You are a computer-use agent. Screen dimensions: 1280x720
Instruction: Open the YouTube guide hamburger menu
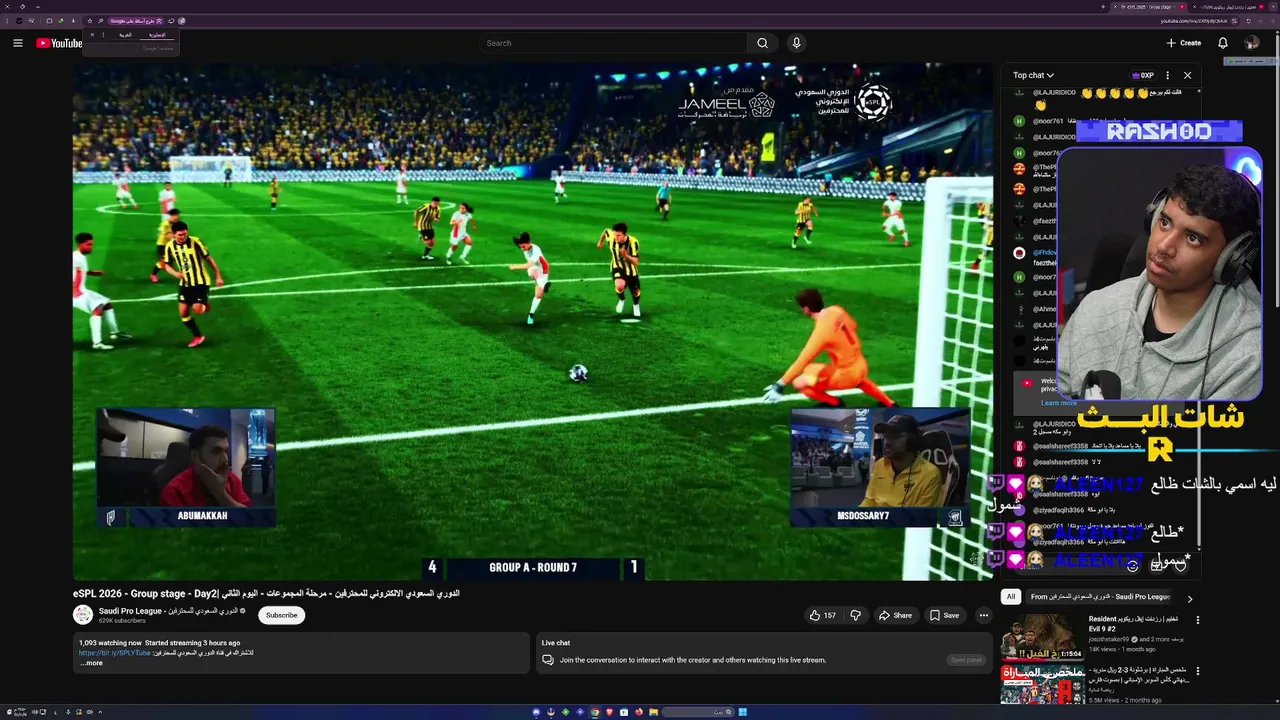point(17,43)
